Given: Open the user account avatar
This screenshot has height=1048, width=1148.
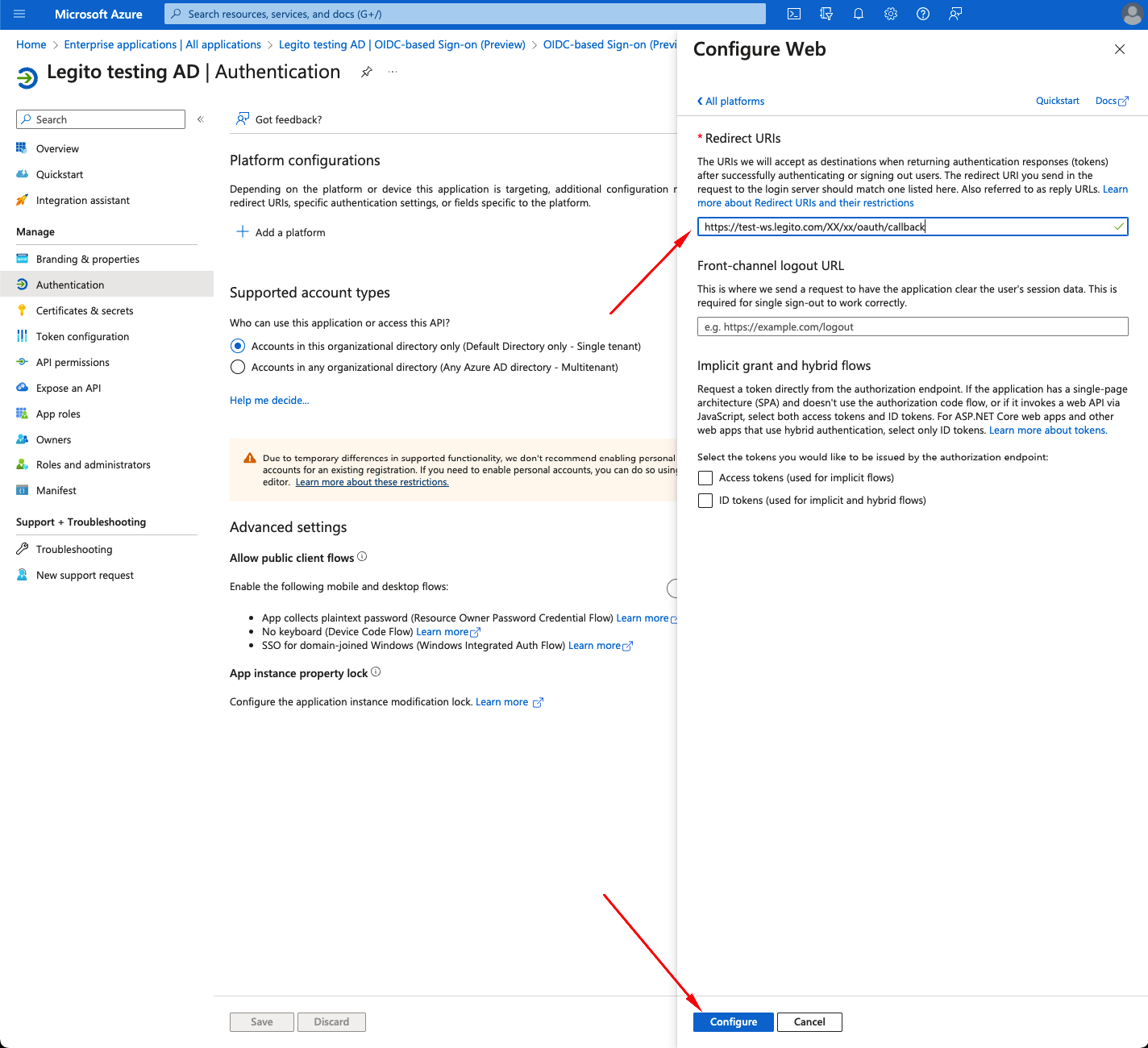Looking at the screenshot, I should (x=1132, y=14).
